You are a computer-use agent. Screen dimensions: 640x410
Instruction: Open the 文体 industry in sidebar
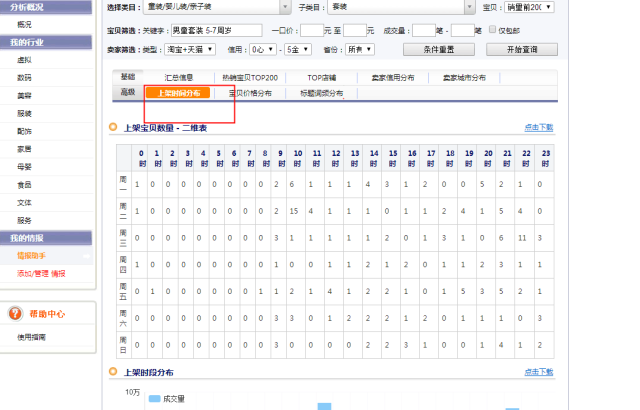(x=24, y=203)
